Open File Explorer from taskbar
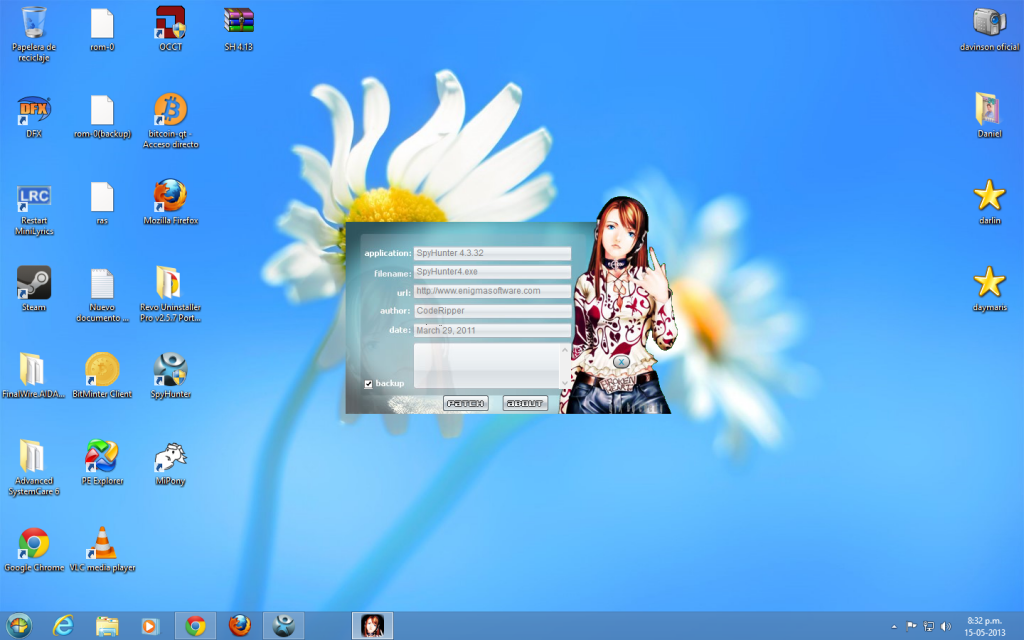 tap(107, 626)
